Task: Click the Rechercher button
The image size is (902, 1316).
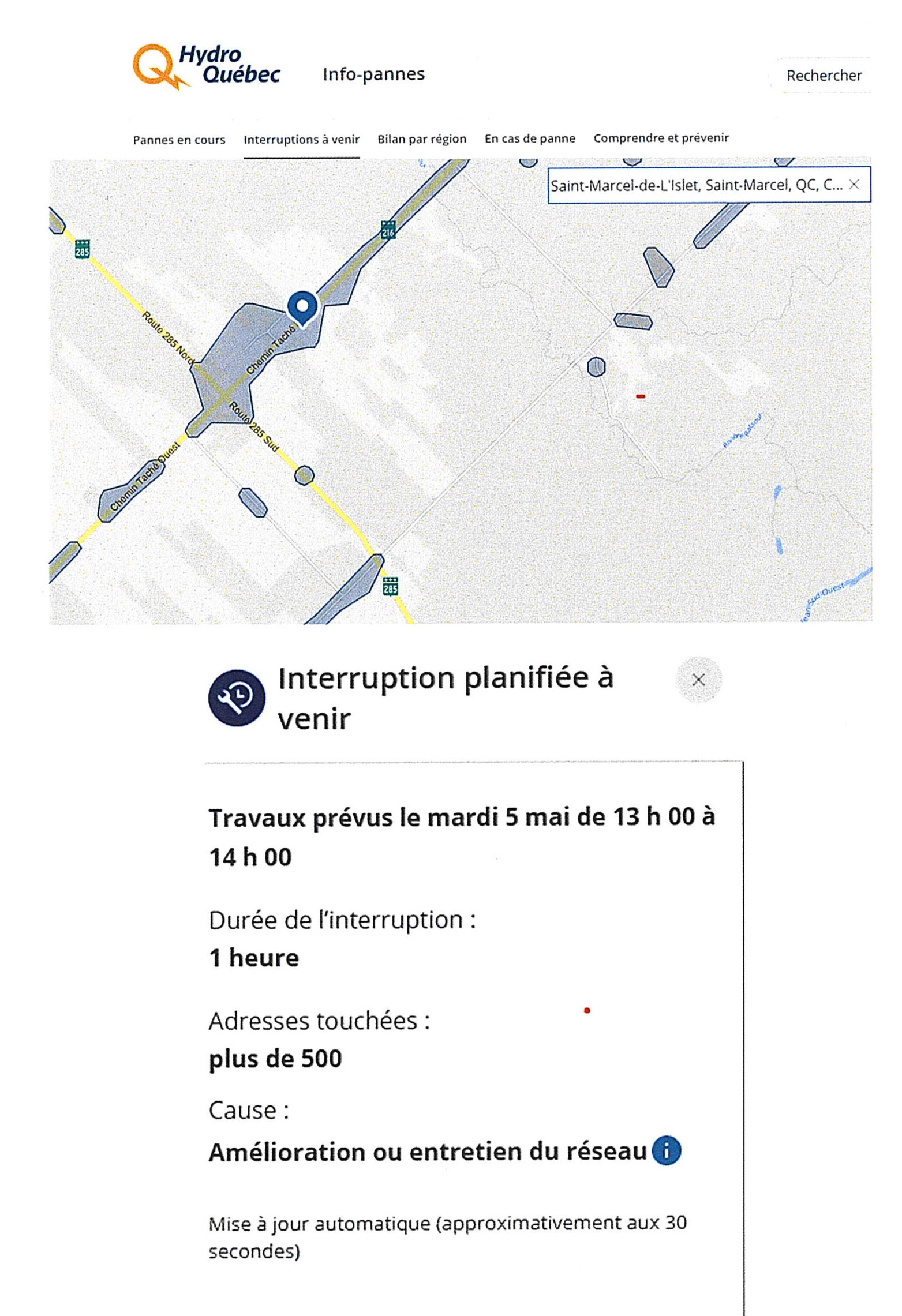Action: (824, 76)
